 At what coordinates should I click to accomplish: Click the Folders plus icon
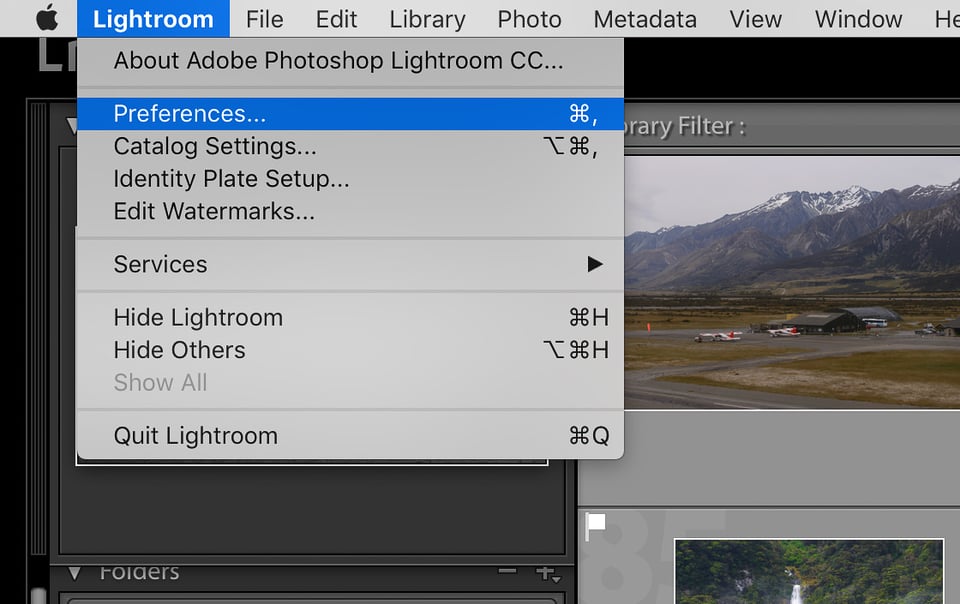547,574
